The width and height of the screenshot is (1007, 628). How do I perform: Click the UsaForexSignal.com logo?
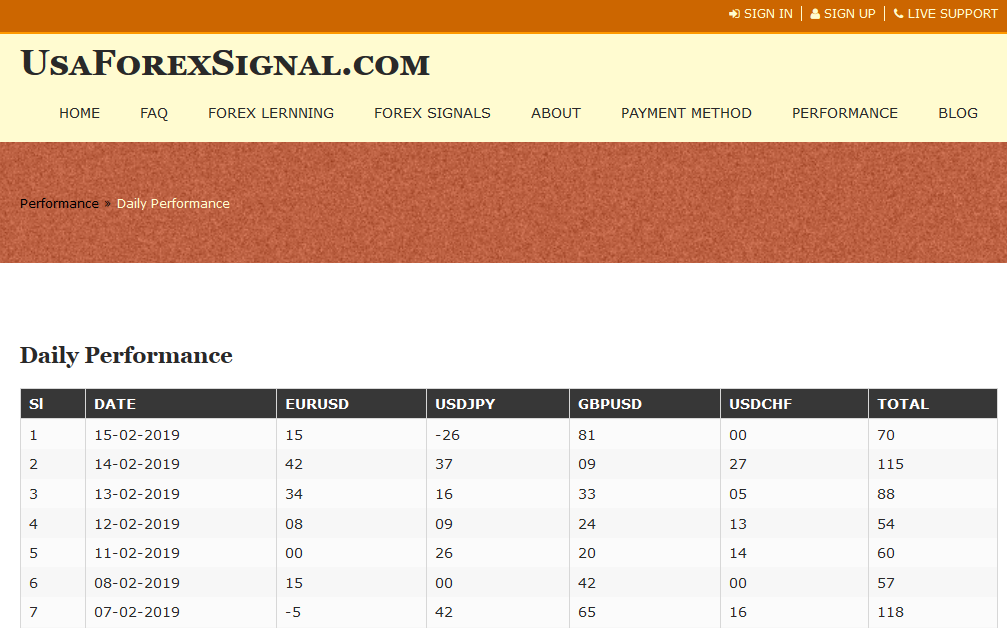click(x=225, y=64)
